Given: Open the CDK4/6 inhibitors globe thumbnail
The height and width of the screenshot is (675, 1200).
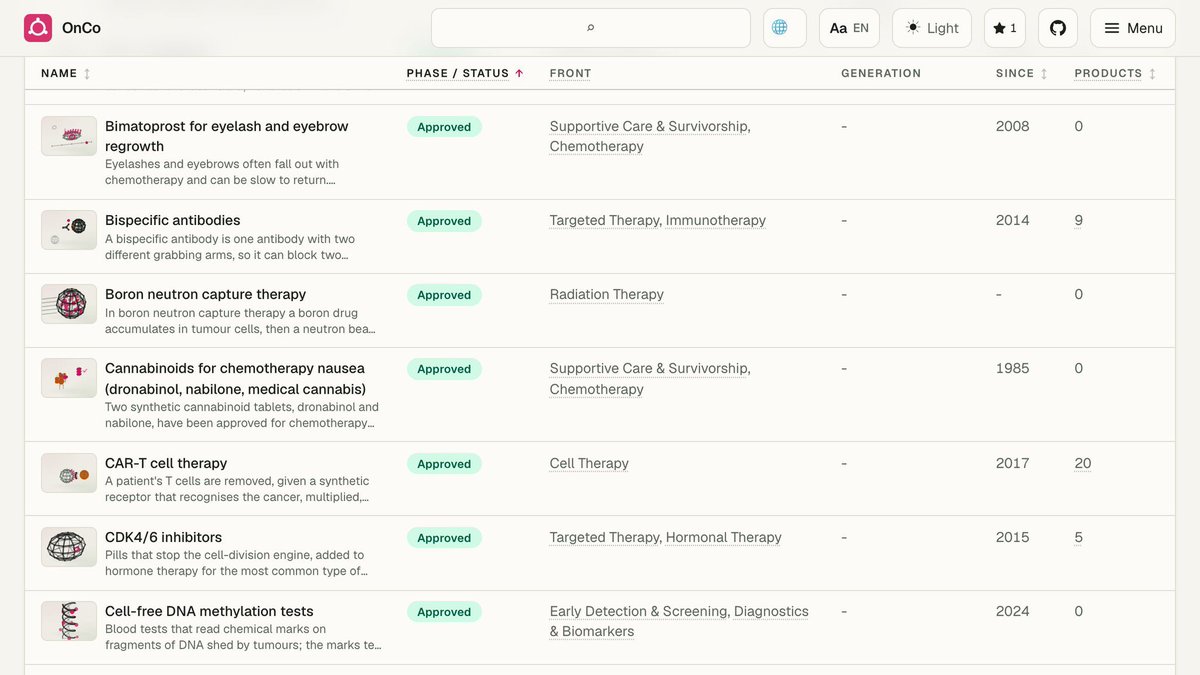Looking at the screenshot, I should tap(69, 547).
